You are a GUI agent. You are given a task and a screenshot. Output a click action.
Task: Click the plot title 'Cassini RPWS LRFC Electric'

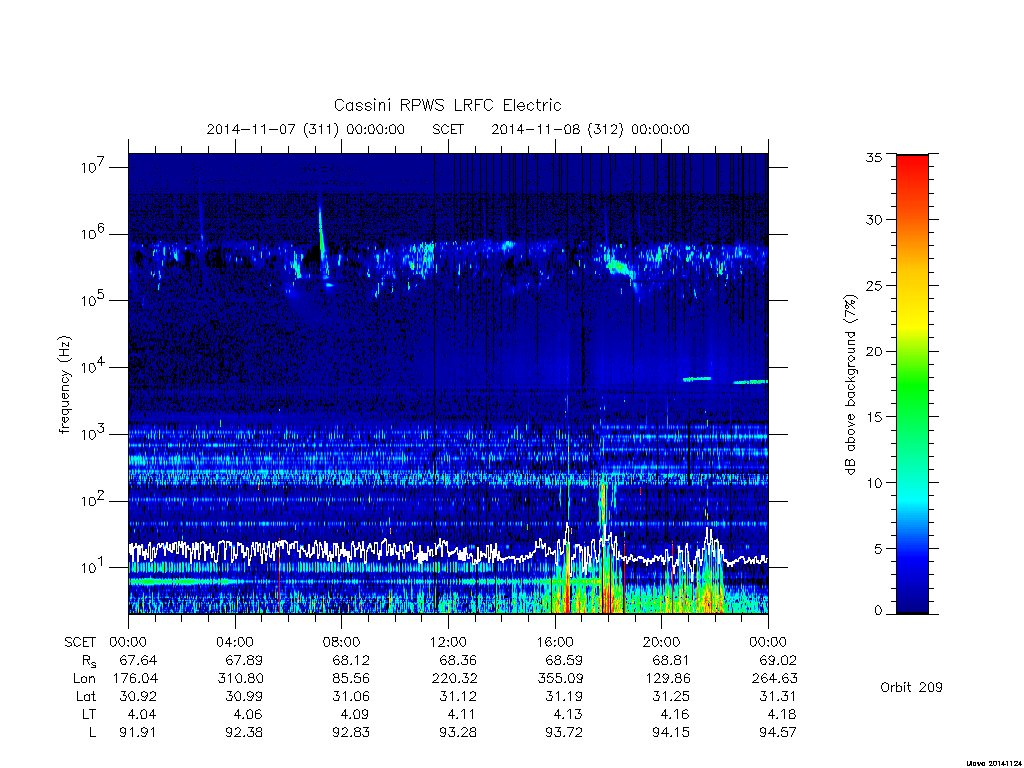coord(447,105)
